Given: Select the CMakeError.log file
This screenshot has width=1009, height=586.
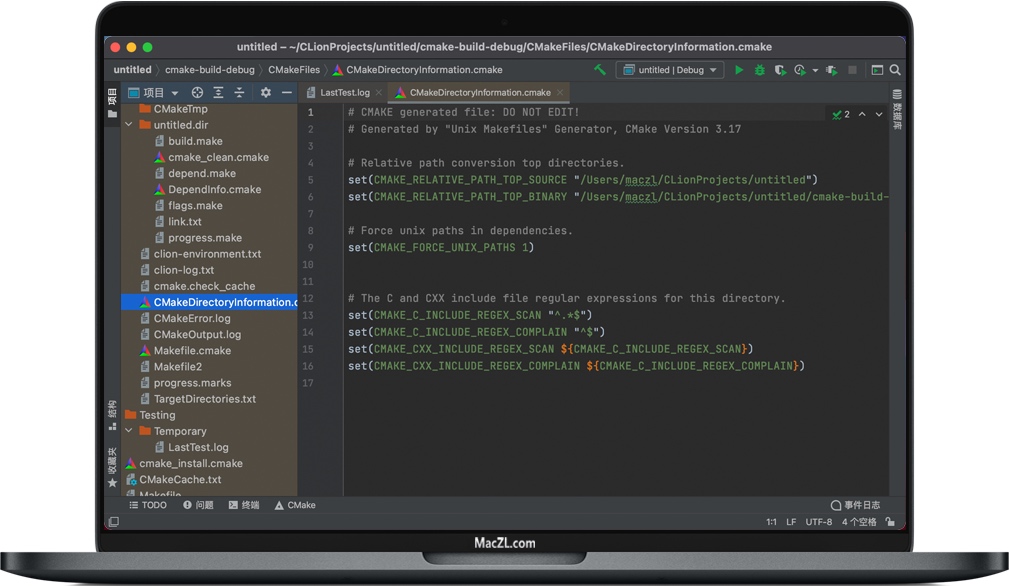Looking at the screenshot, I should 203,318.
